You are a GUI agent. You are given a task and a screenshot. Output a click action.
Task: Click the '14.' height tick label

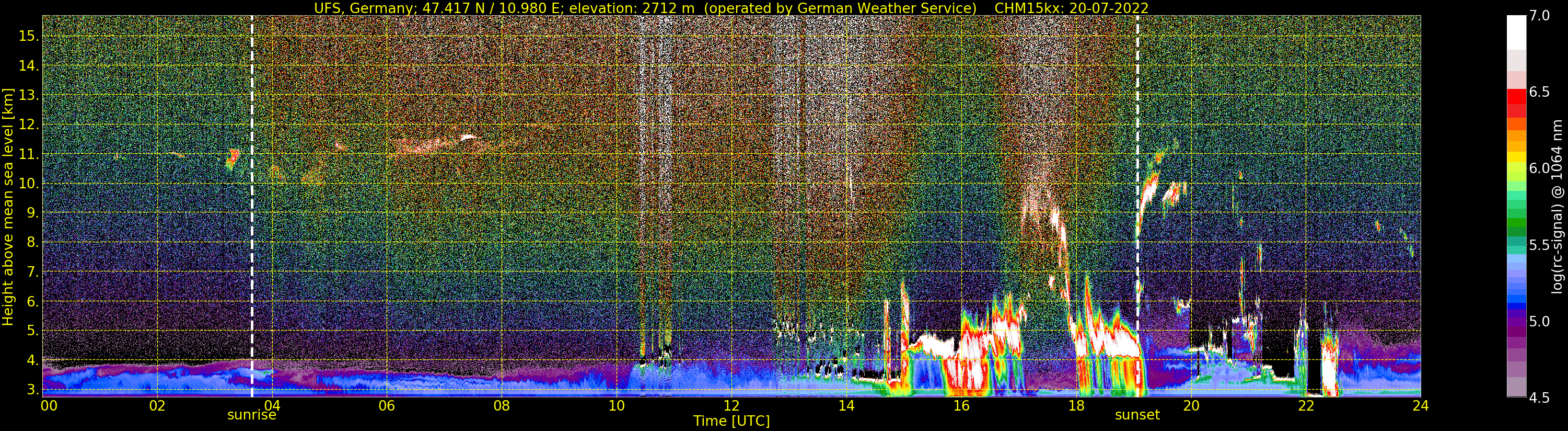(x=29, y=66)
